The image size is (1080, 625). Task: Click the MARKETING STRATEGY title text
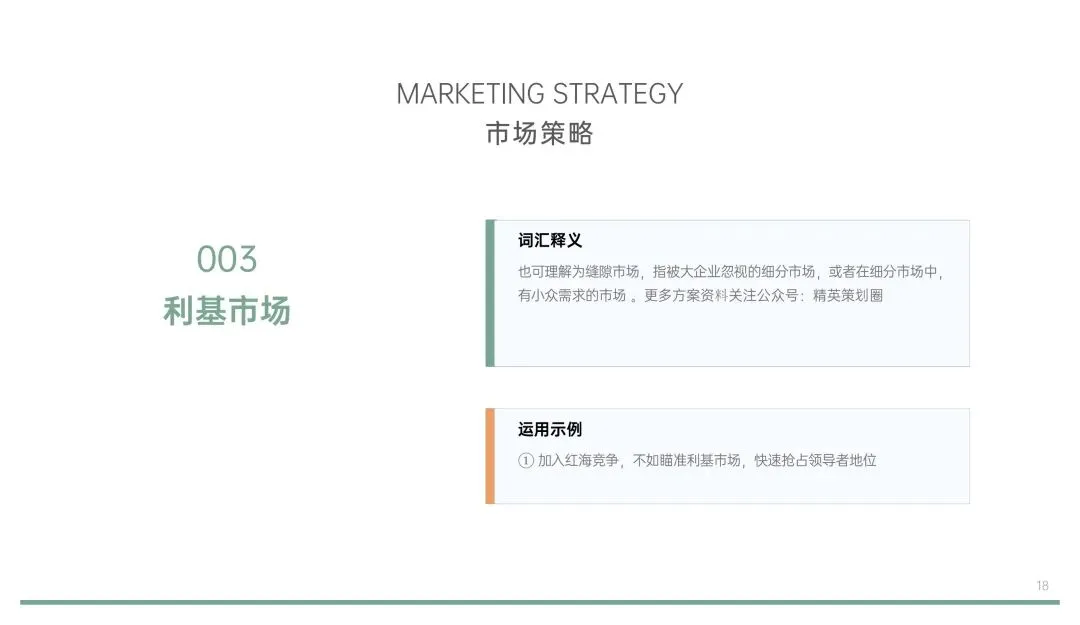point(539,94)
